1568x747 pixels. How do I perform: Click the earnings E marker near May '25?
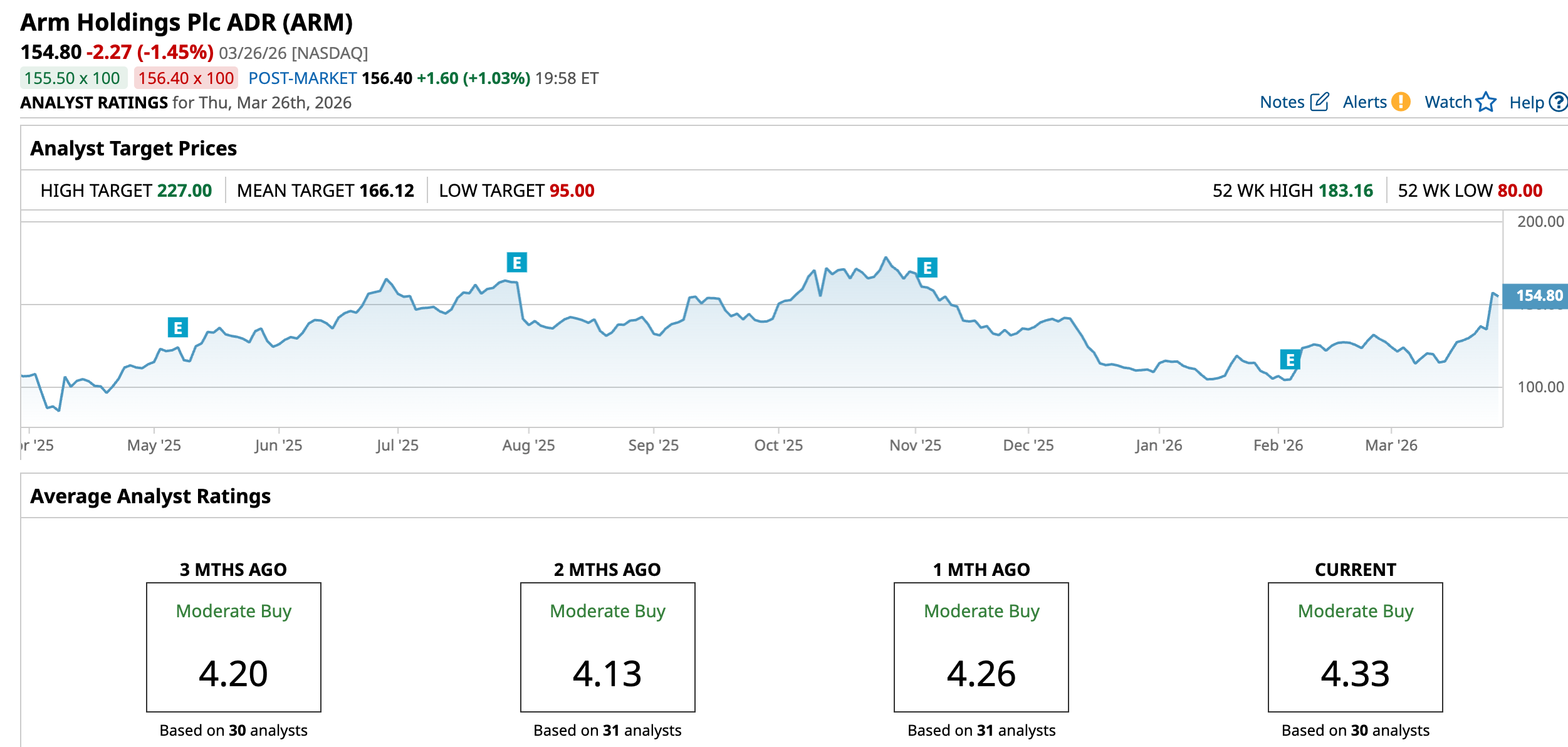178,327
